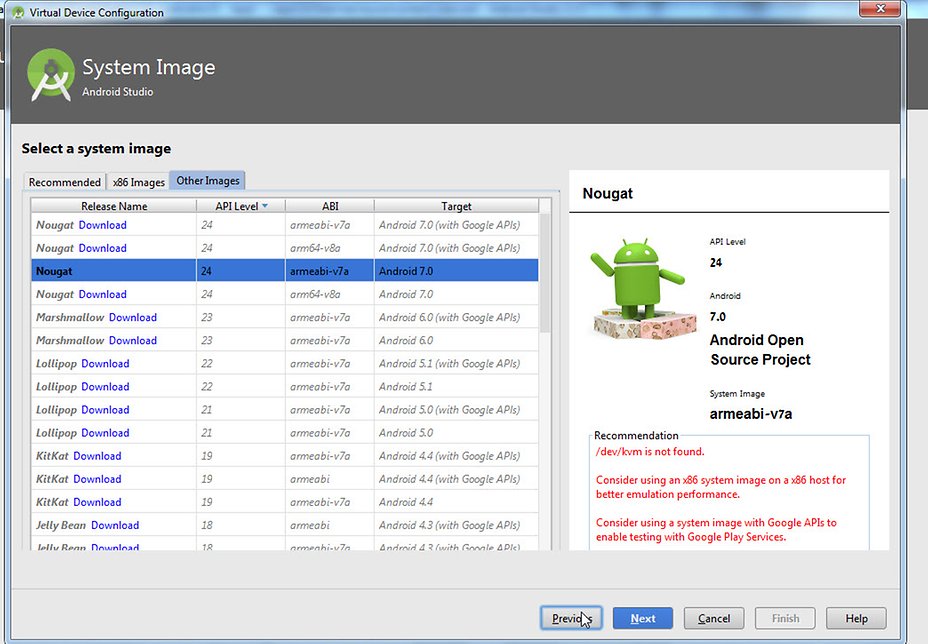Go back with the Previous button
This screenshot has width=928, height=644.
(x=571, y=619)
